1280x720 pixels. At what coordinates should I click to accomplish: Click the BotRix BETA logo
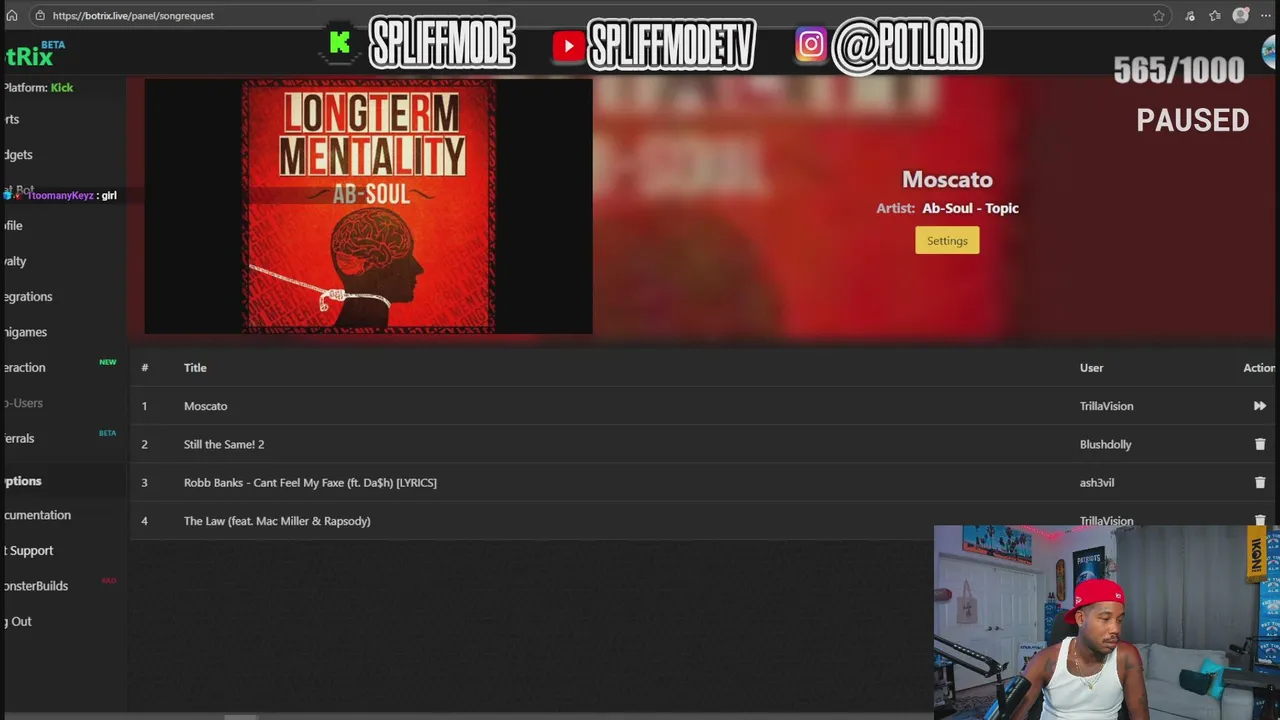click(34, 54)
